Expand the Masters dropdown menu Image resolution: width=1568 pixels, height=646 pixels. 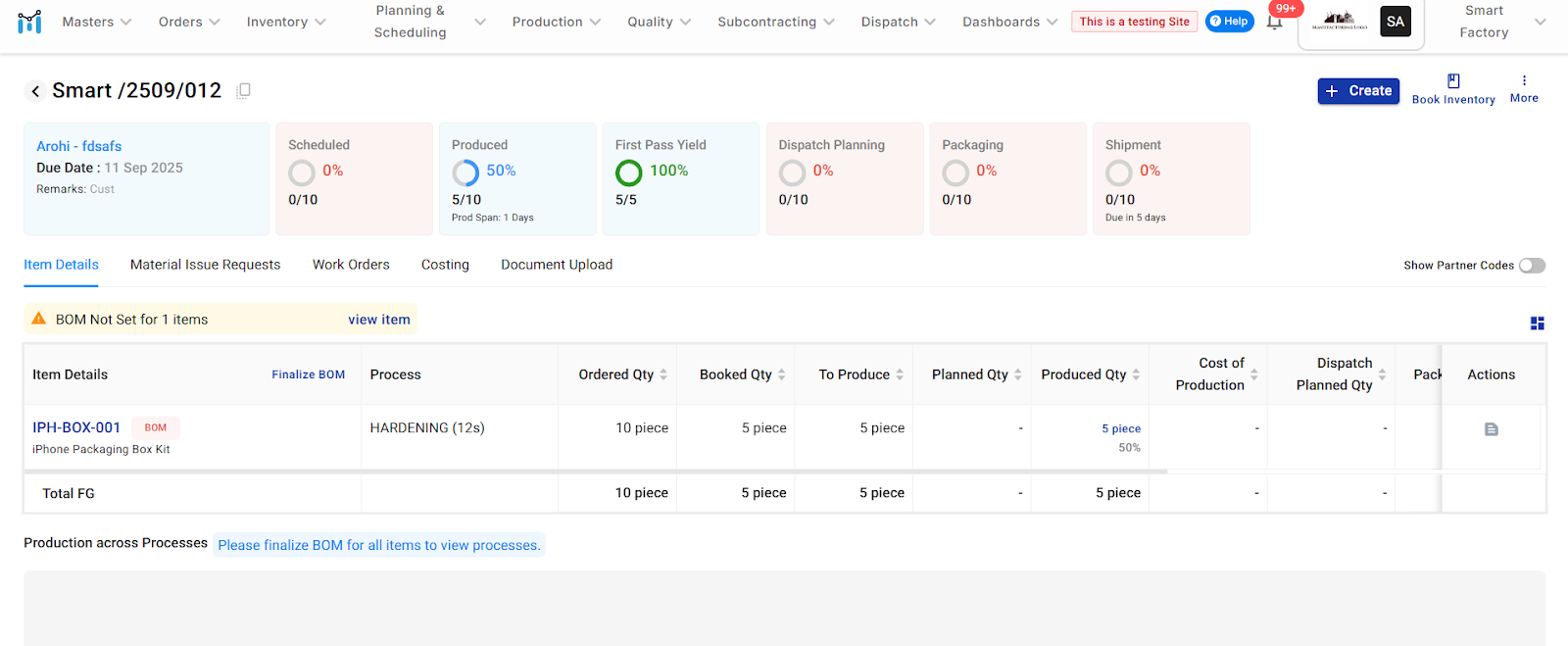96,22
